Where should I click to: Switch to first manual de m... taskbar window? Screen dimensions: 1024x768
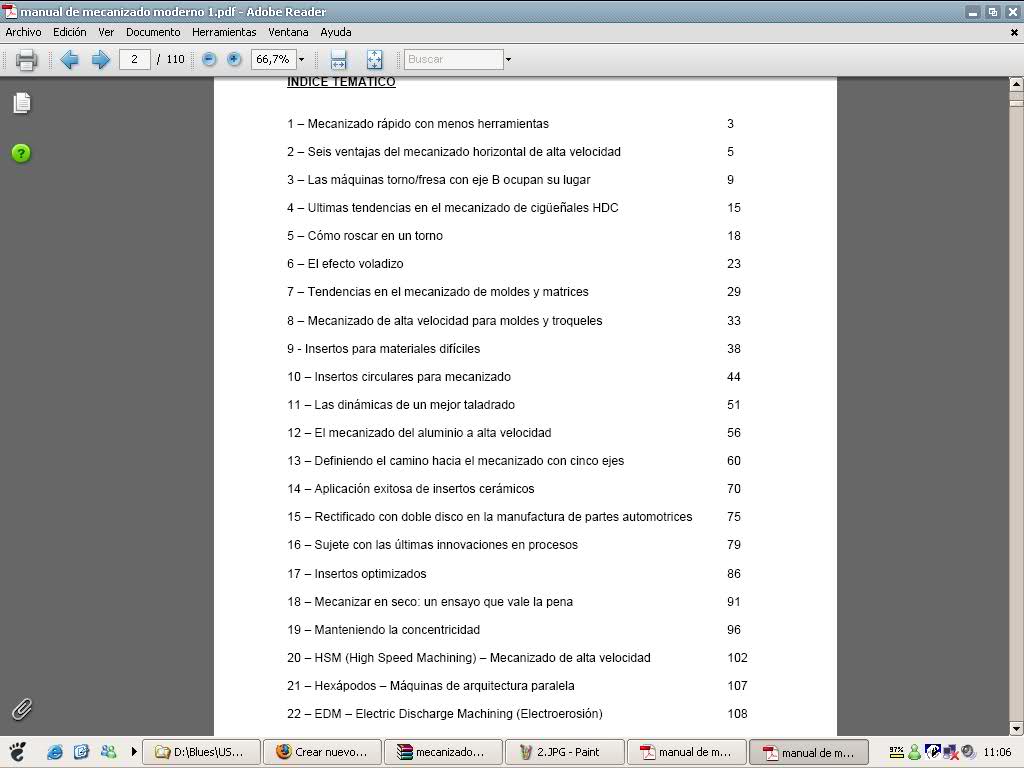tap(686, 752)
